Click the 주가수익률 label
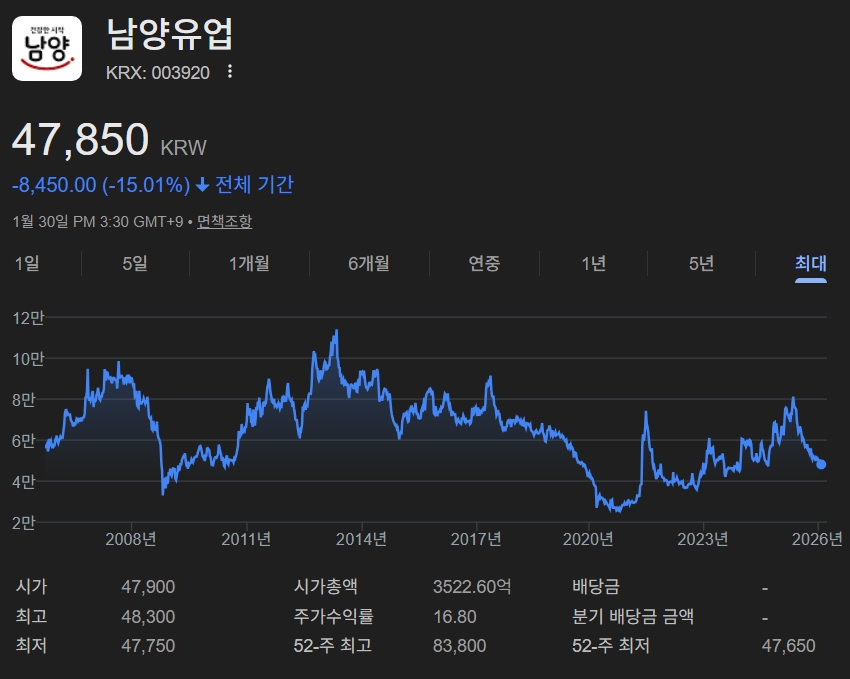 click(333, 616)
